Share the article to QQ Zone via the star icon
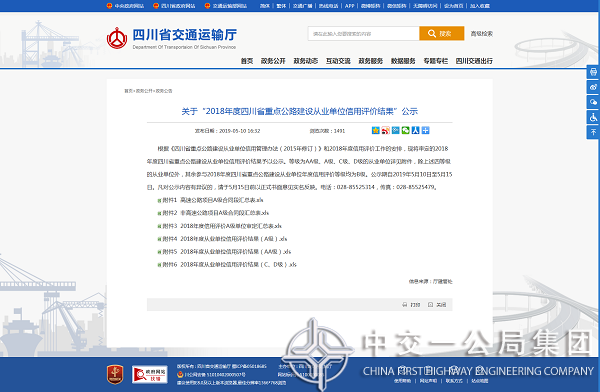The height and width of the screenshot is (392, 600). click(x=376, y=130)
